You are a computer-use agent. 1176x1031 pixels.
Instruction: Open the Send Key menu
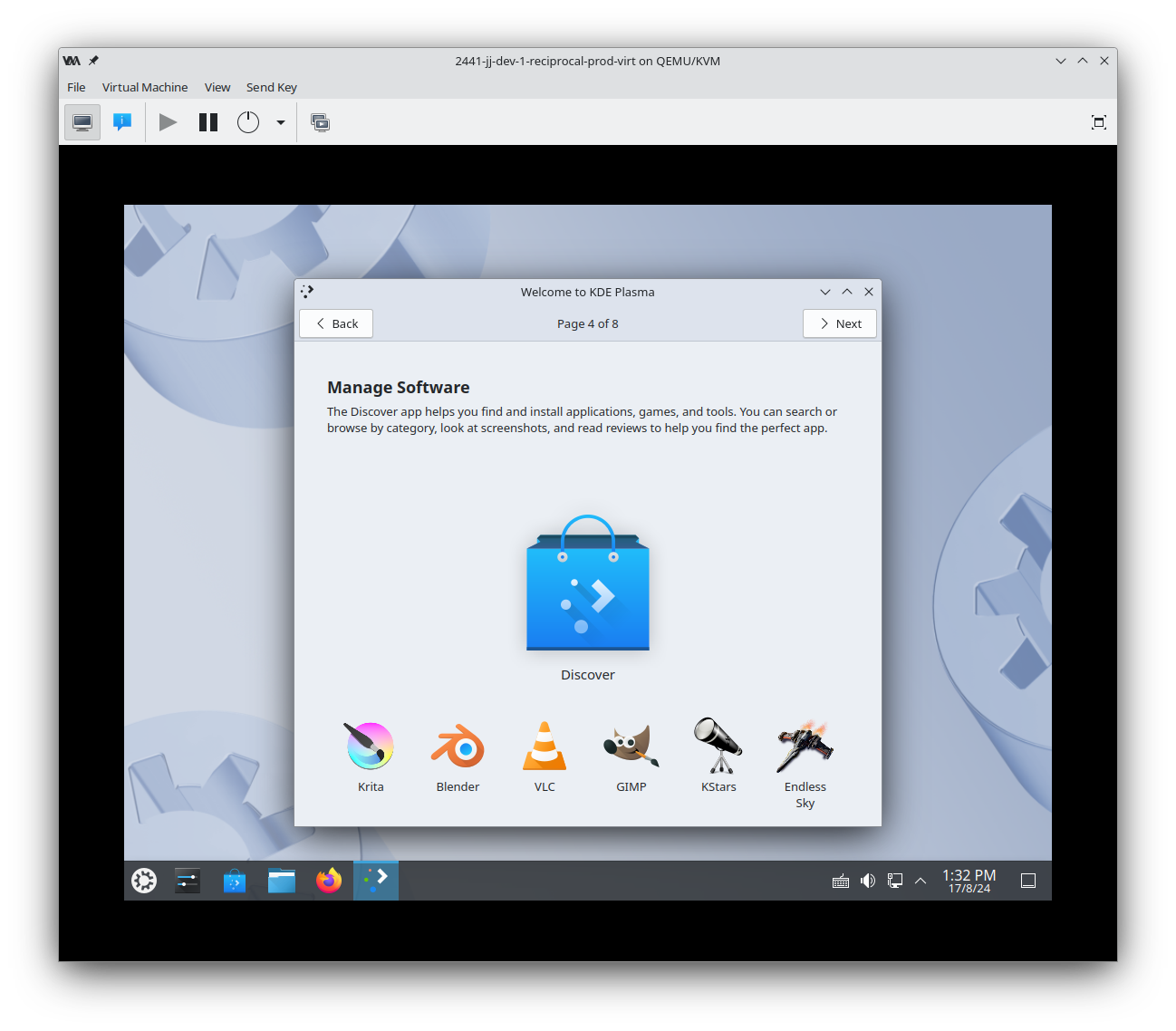tap(272, 87)
